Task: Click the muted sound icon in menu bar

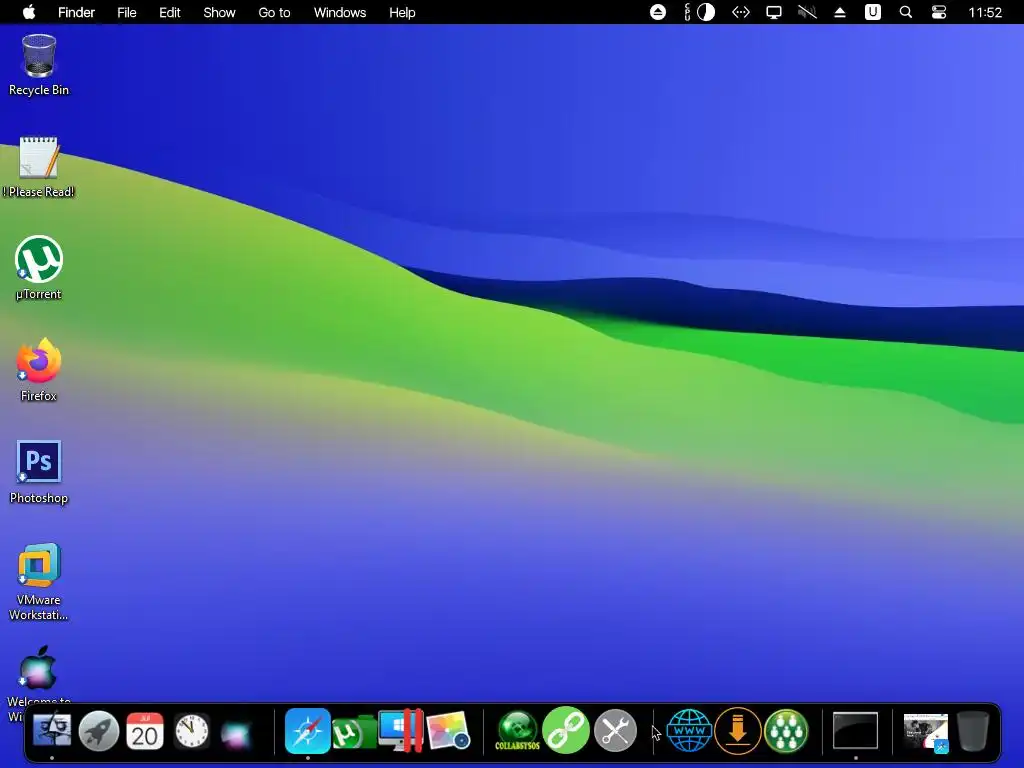Action: [x=807, y=12]
